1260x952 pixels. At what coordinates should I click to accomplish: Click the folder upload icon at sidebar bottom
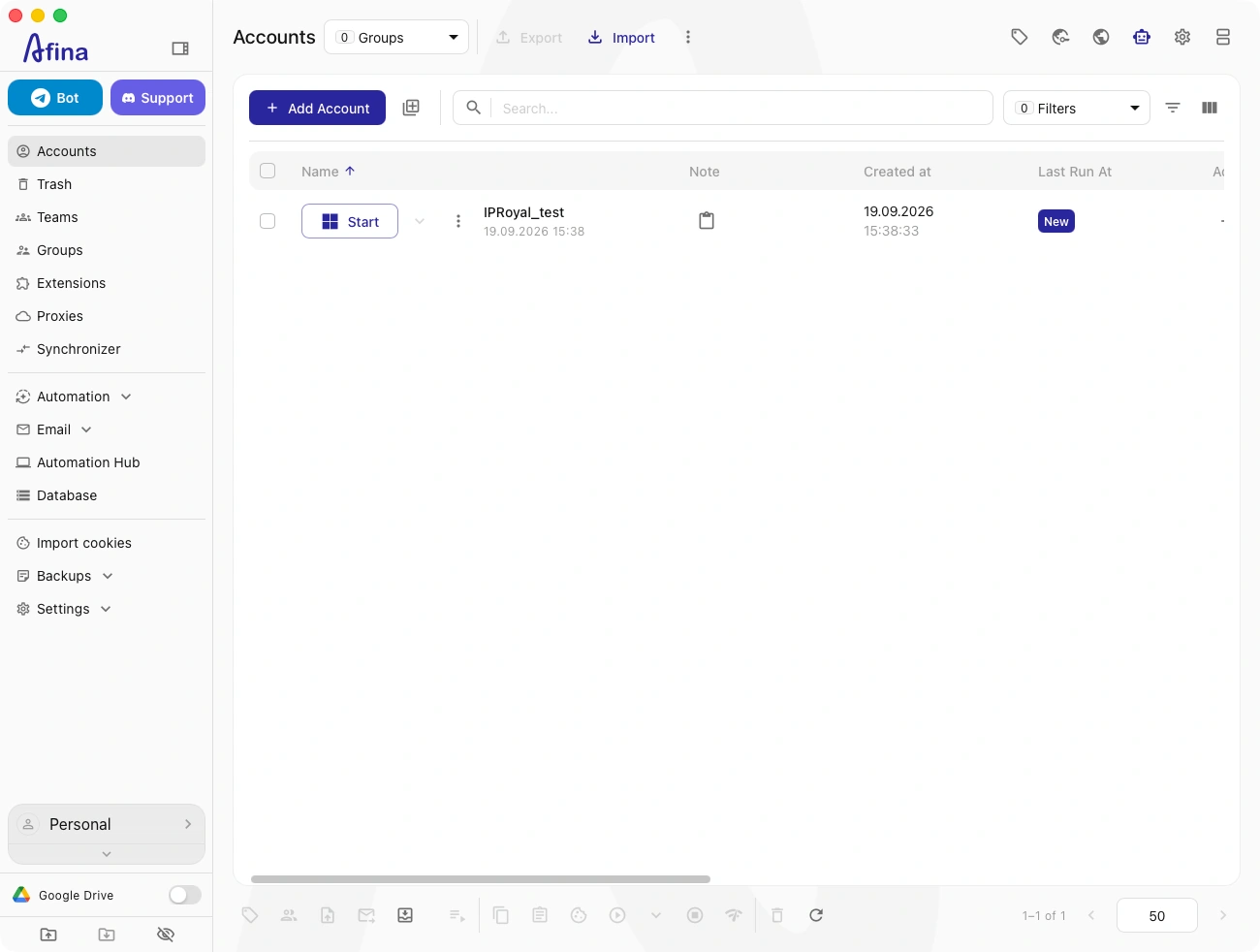pos(48,935)
